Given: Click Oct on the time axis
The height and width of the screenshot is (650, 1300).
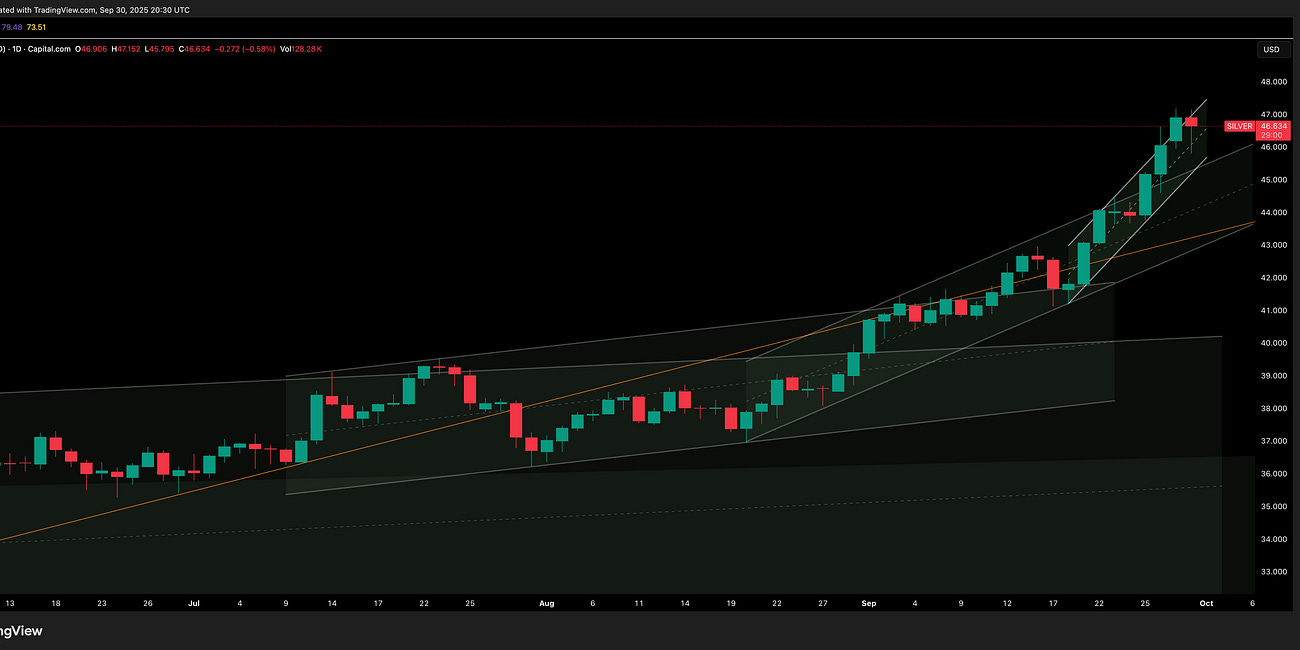Looking at the screenshot, I should [1206, 603].
